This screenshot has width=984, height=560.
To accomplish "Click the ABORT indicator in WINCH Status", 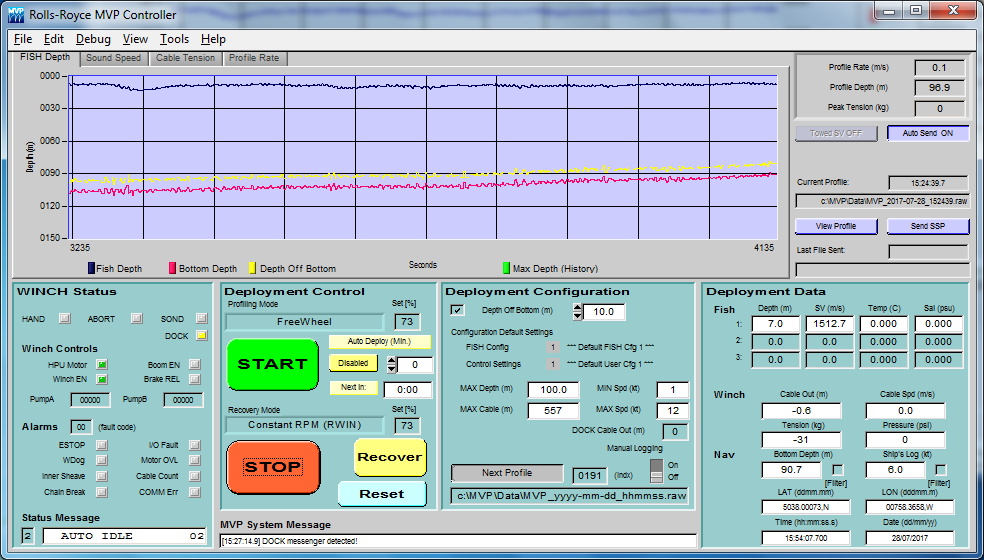I will click(135, 319).
